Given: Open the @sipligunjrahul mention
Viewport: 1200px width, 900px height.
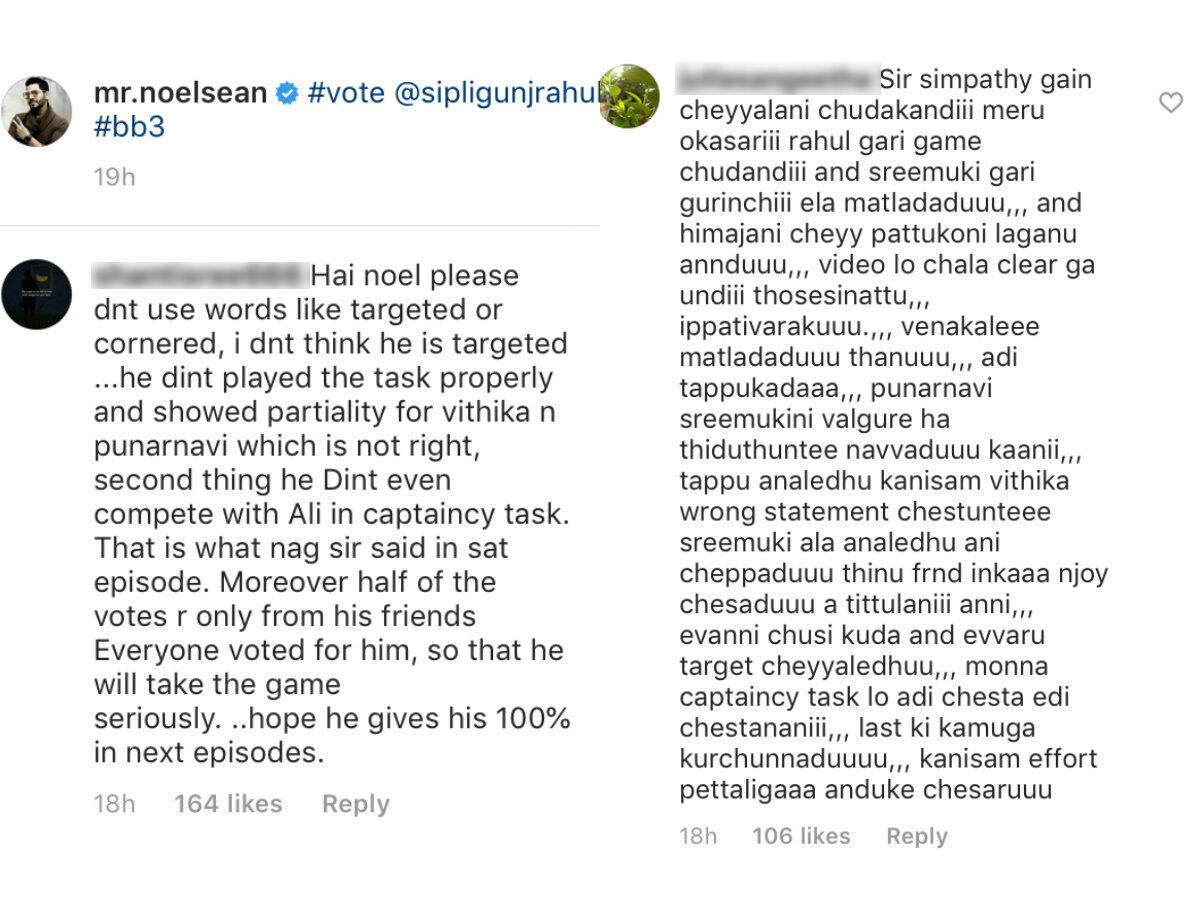Looking at the screenshot, I should tap(497, 93).
